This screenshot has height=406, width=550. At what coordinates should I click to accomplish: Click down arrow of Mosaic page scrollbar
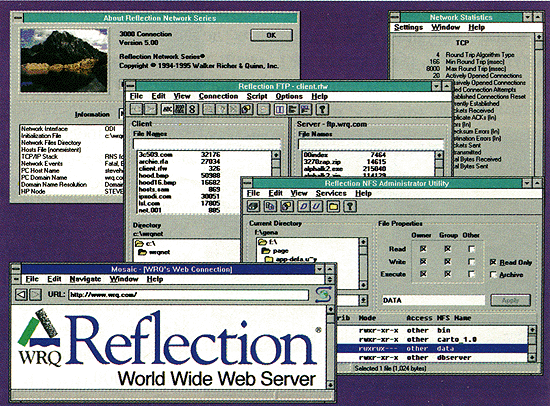click(x=330, y=385)
